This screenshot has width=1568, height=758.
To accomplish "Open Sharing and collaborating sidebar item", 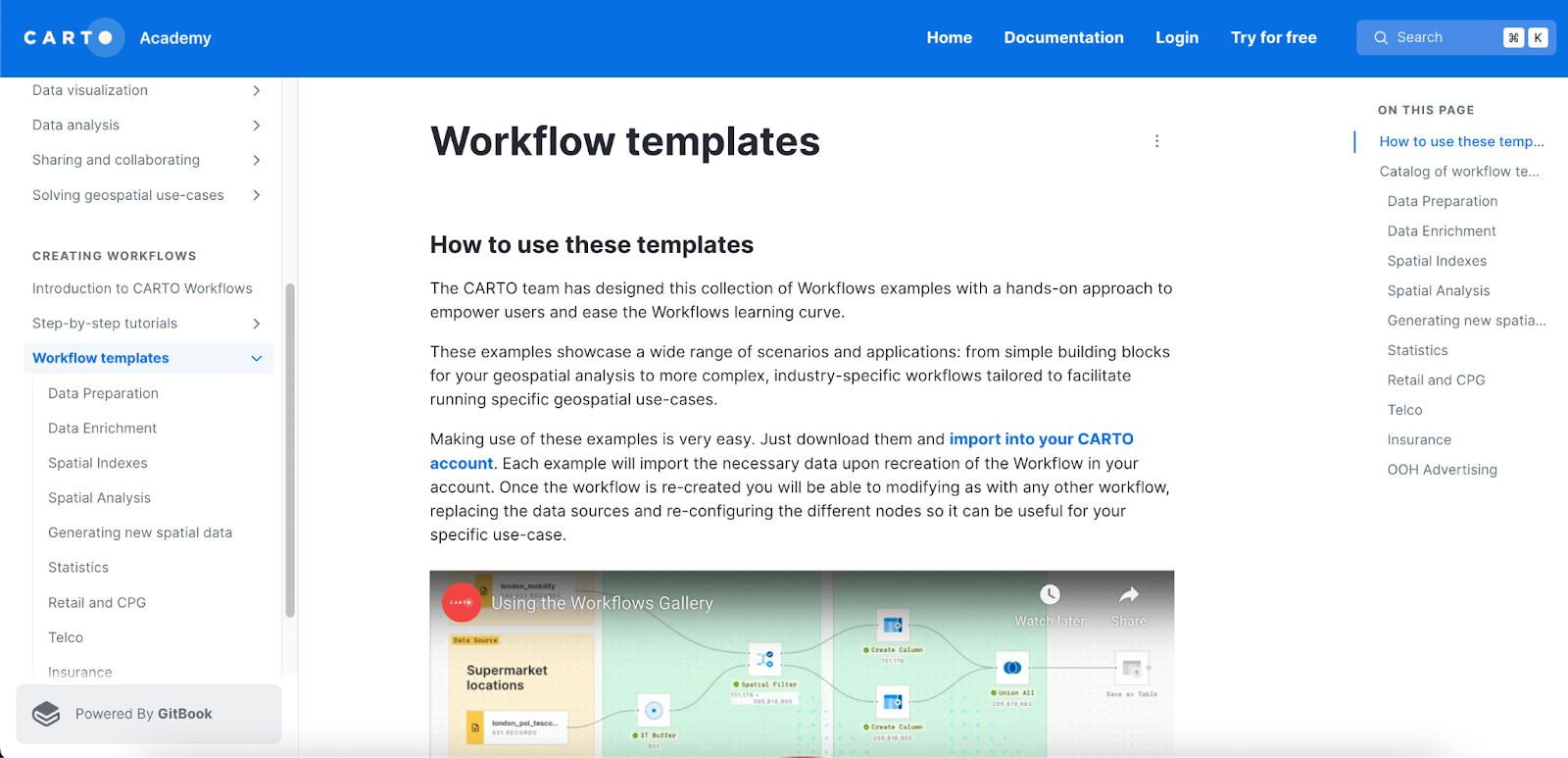I will click(116, 160).
